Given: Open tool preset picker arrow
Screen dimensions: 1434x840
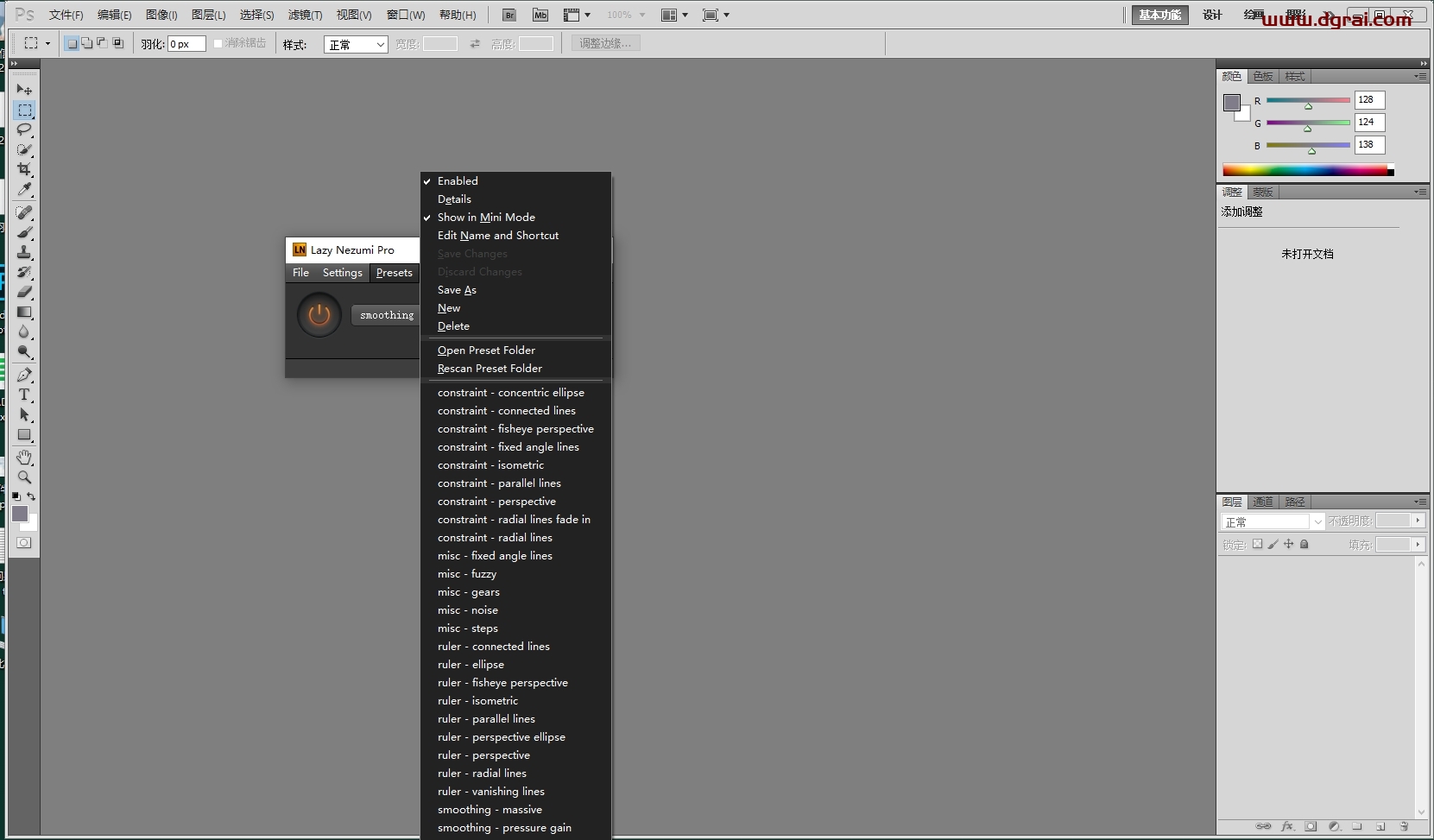Looking at the screenshot, I should tap(47, 43).
